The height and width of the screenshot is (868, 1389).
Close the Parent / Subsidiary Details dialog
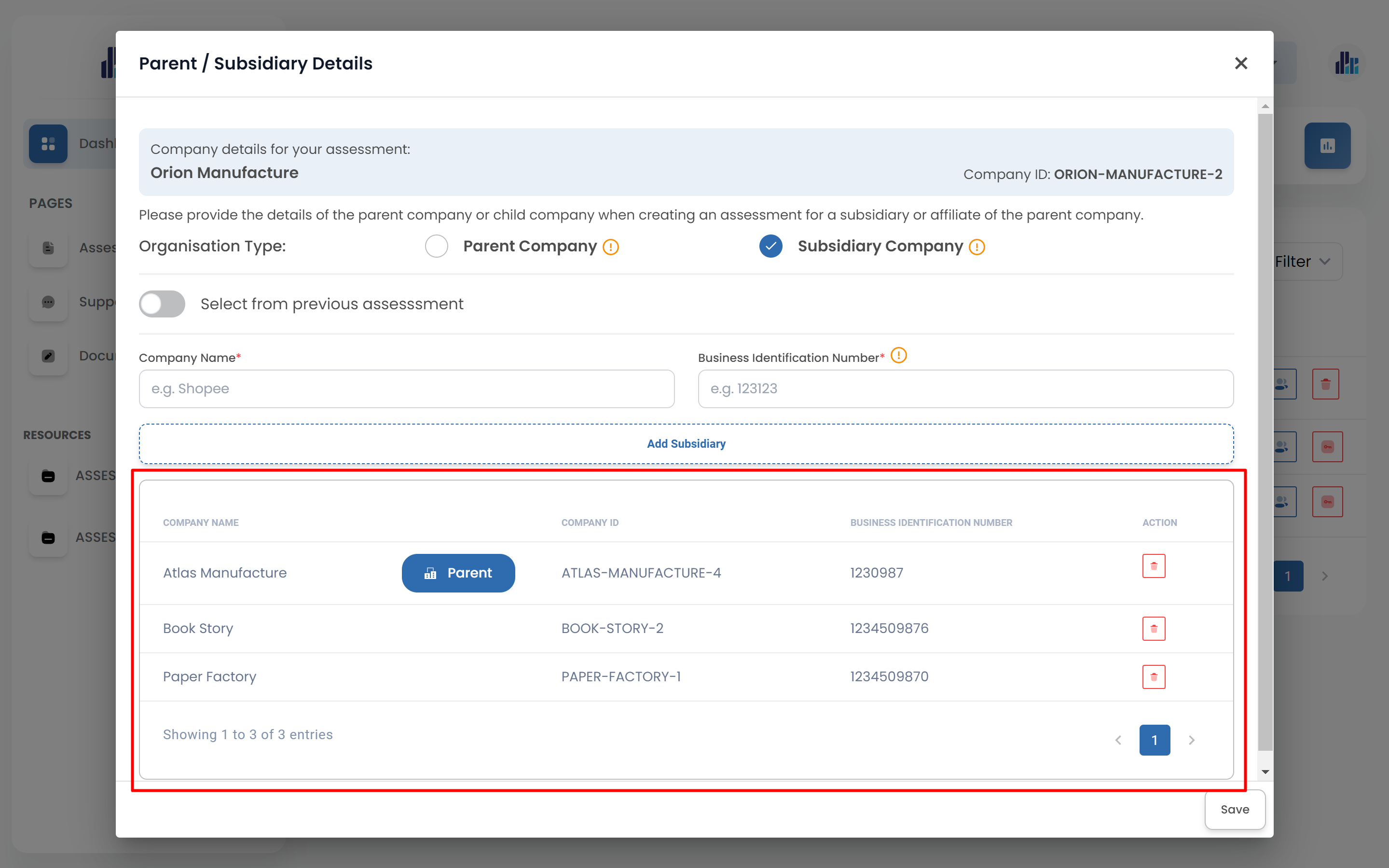pos(1241,63)
